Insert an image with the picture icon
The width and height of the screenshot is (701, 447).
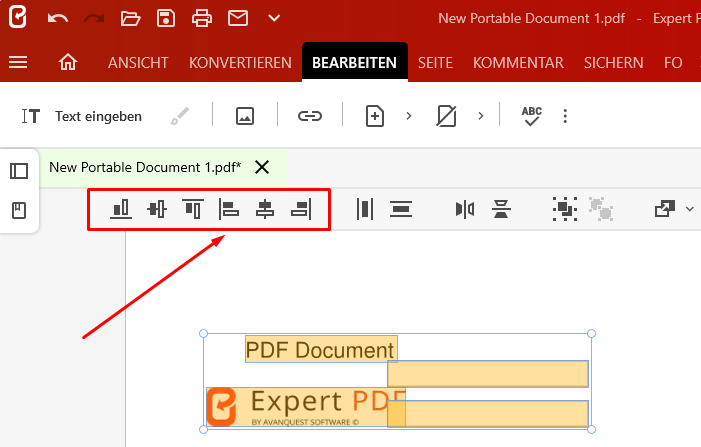(245, 116)
